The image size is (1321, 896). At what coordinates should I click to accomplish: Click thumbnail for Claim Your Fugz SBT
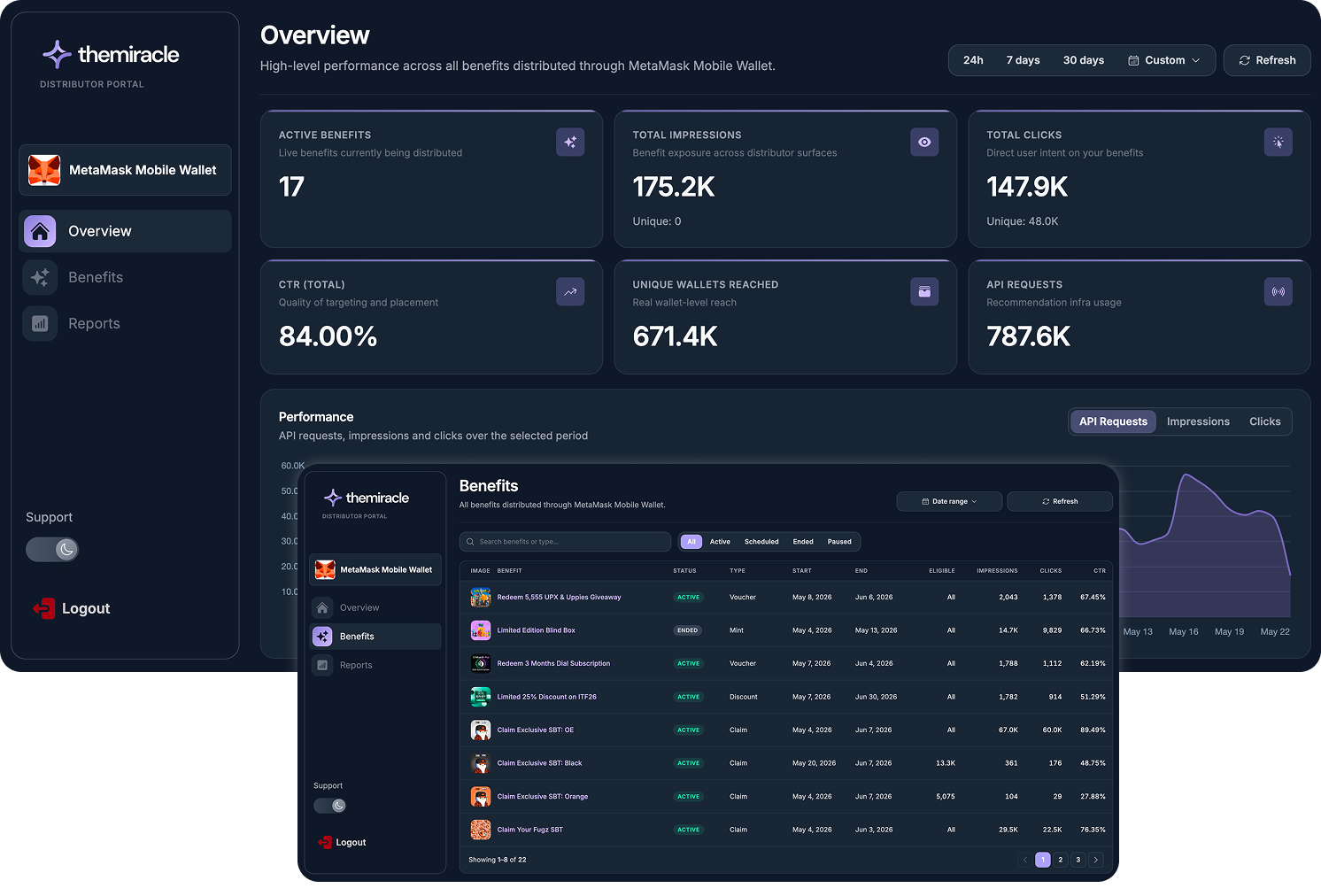tap(481, 830)
